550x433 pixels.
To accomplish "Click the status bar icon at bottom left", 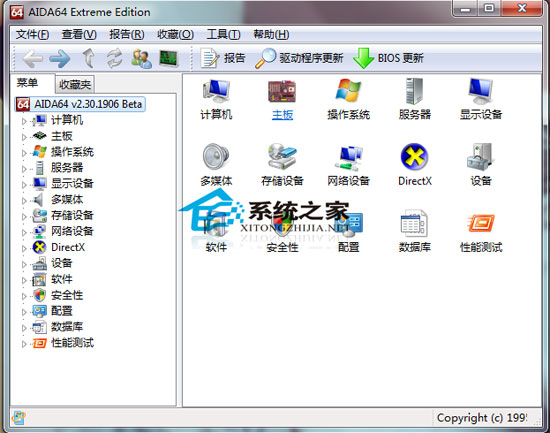I will 18,417.
